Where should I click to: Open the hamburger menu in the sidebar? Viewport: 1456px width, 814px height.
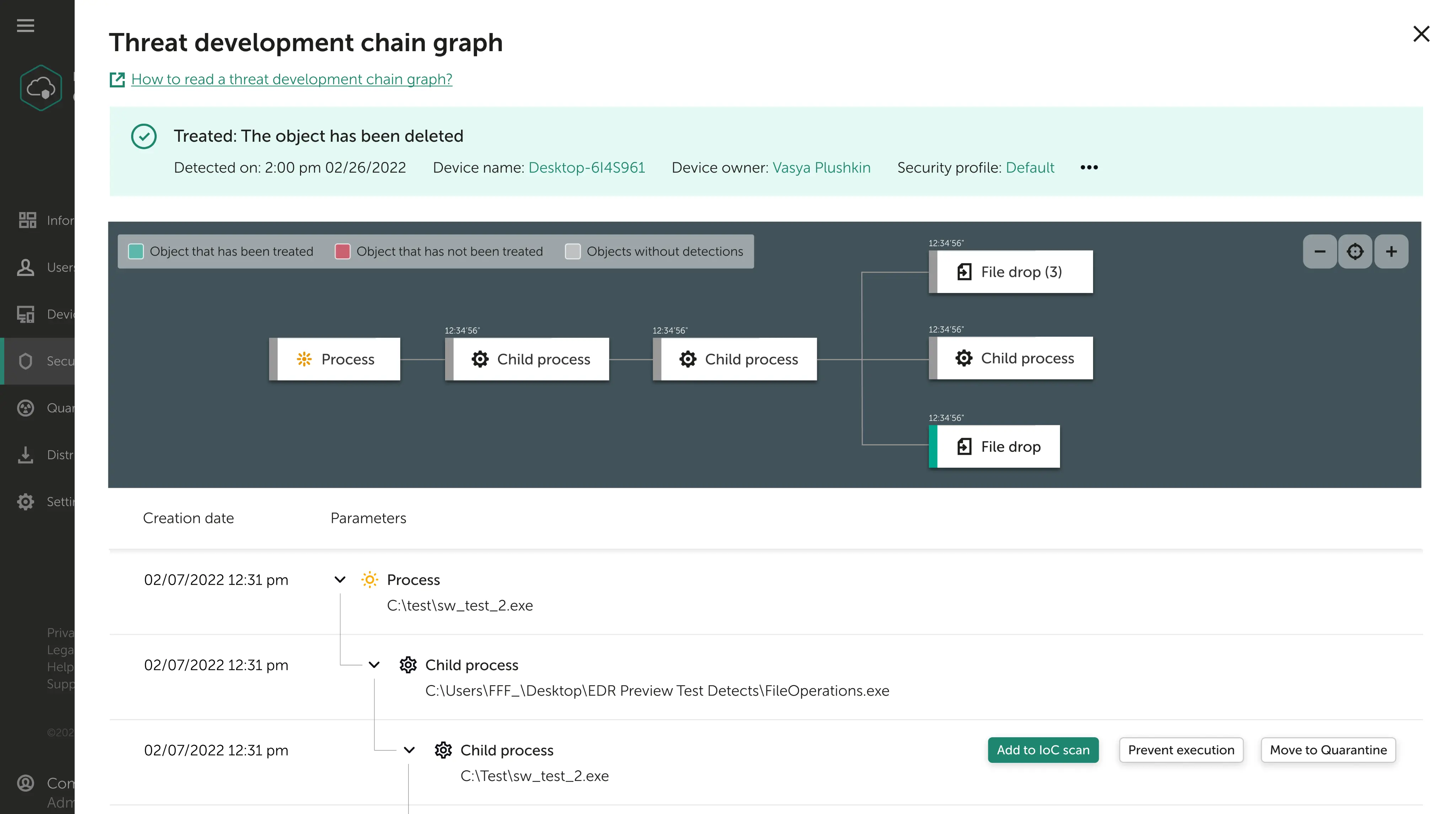pos(26,26)
